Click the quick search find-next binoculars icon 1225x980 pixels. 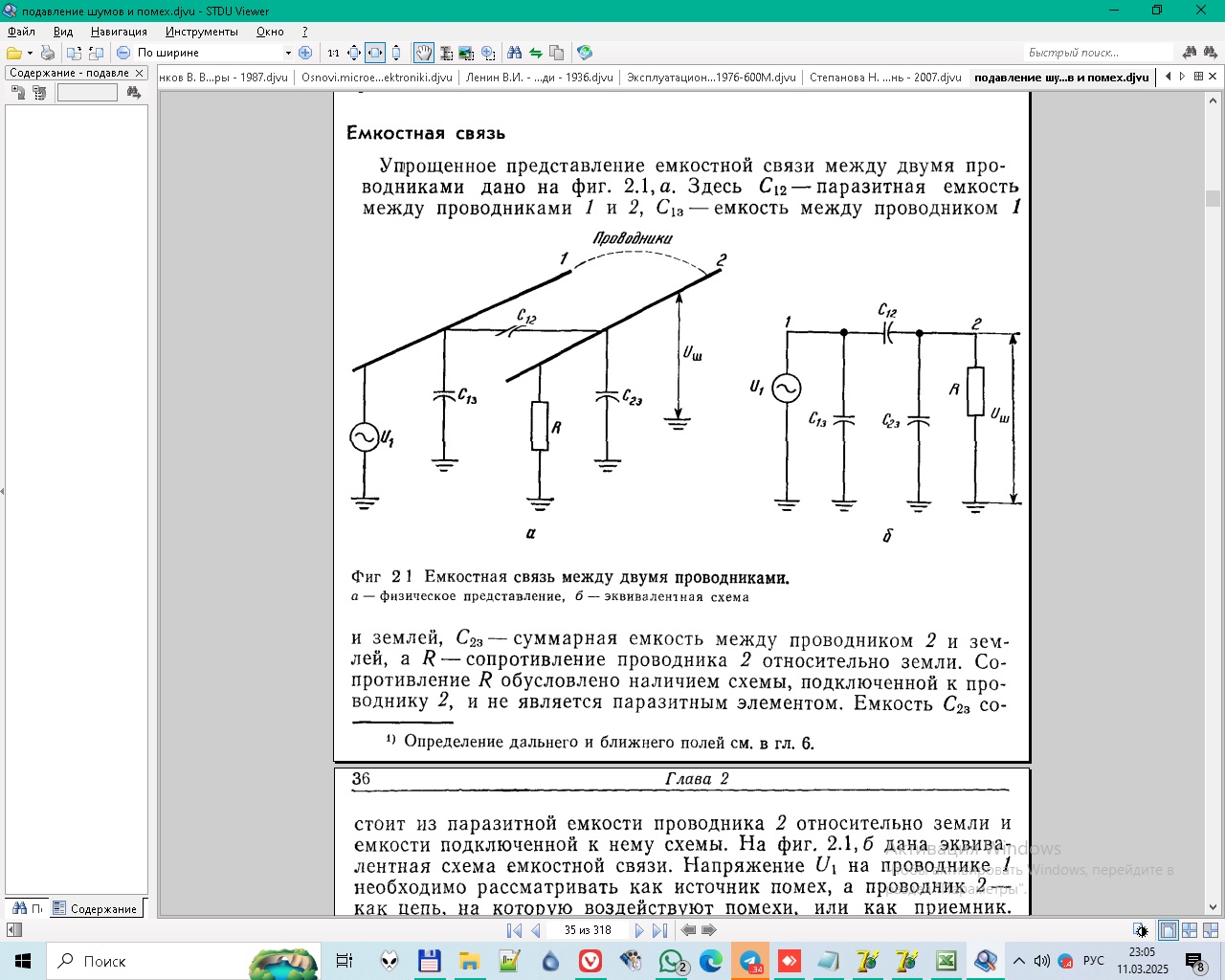(x=1211, y=53)
